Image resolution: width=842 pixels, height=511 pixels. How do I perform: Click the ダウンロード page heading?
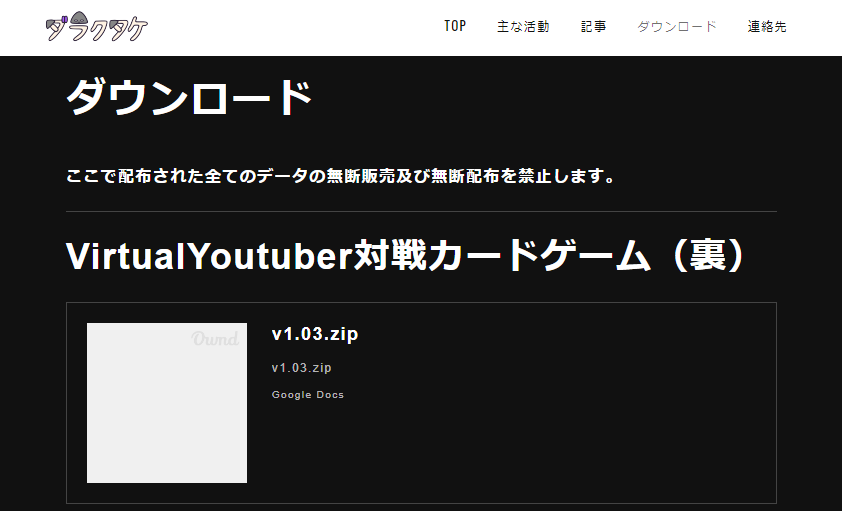189,98
